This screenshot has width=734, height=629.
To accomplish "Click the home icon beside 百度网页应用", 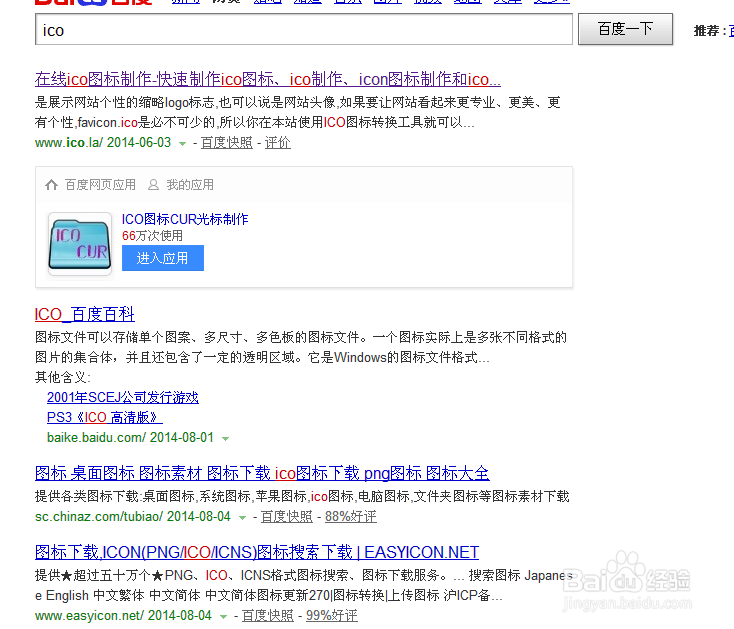I will pyautogui.click(x=51, y=185).
